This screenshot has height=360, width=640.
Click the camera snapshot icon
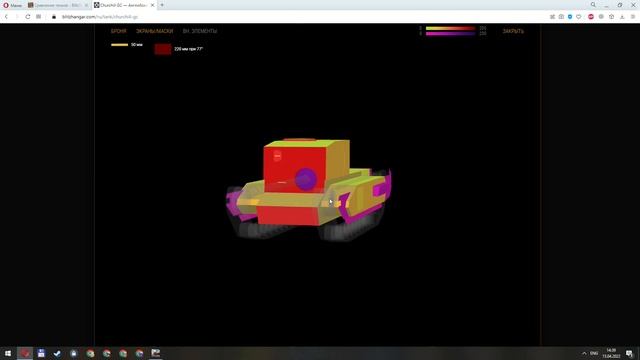(x=561, y=17)
